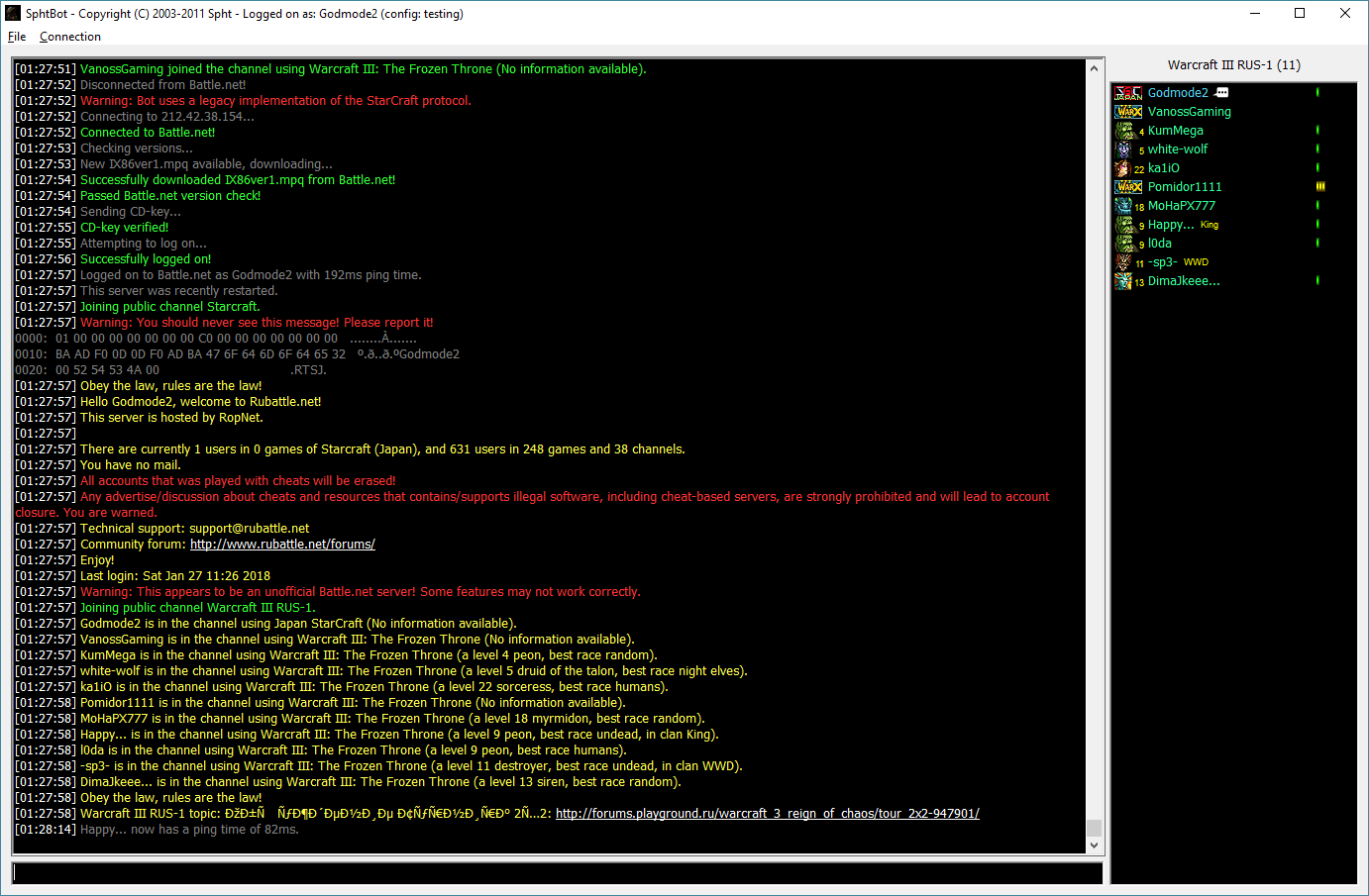Maximize the SphtBot window
This screenshot has height=896, width=1369.
pos(1300,13)
